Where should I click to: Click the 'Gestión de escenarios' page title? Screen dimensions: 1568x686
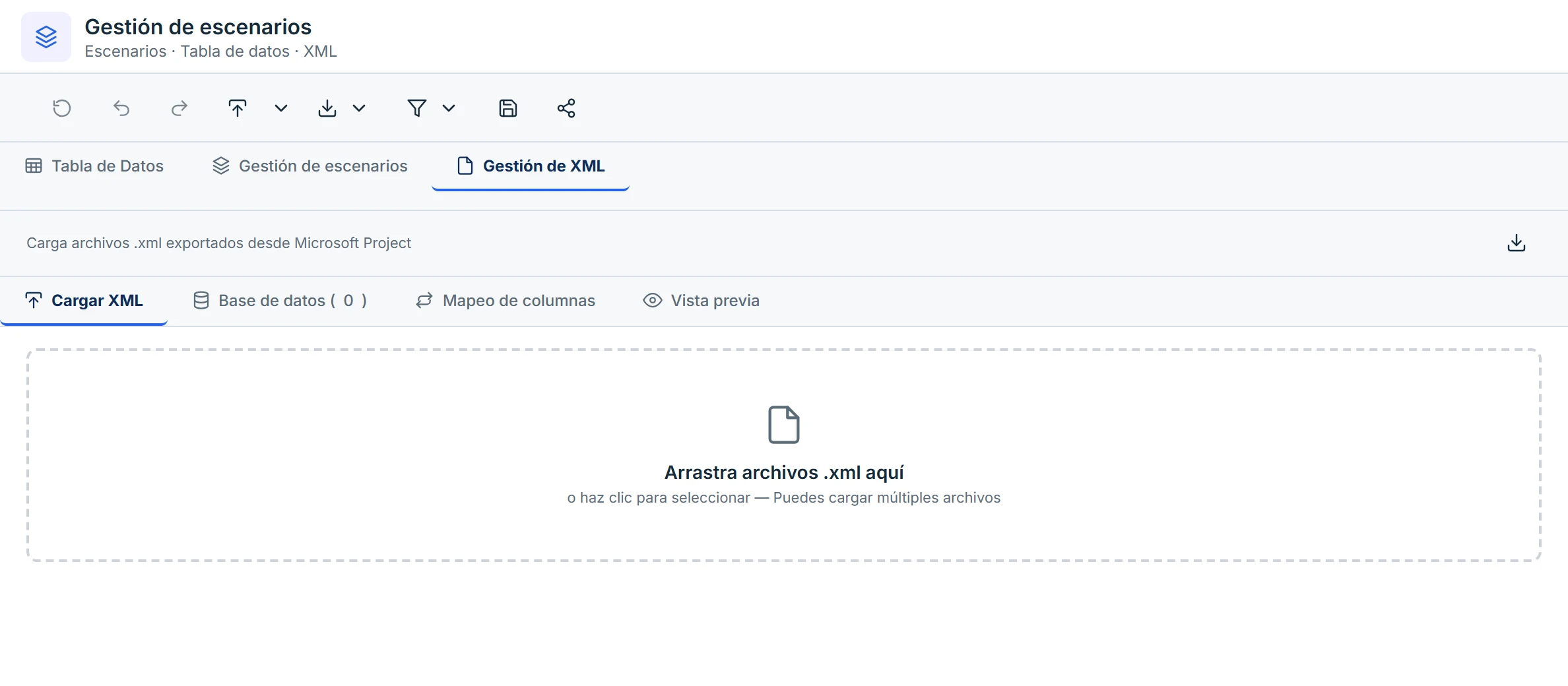pyautogui.click(x=198, y=27)
